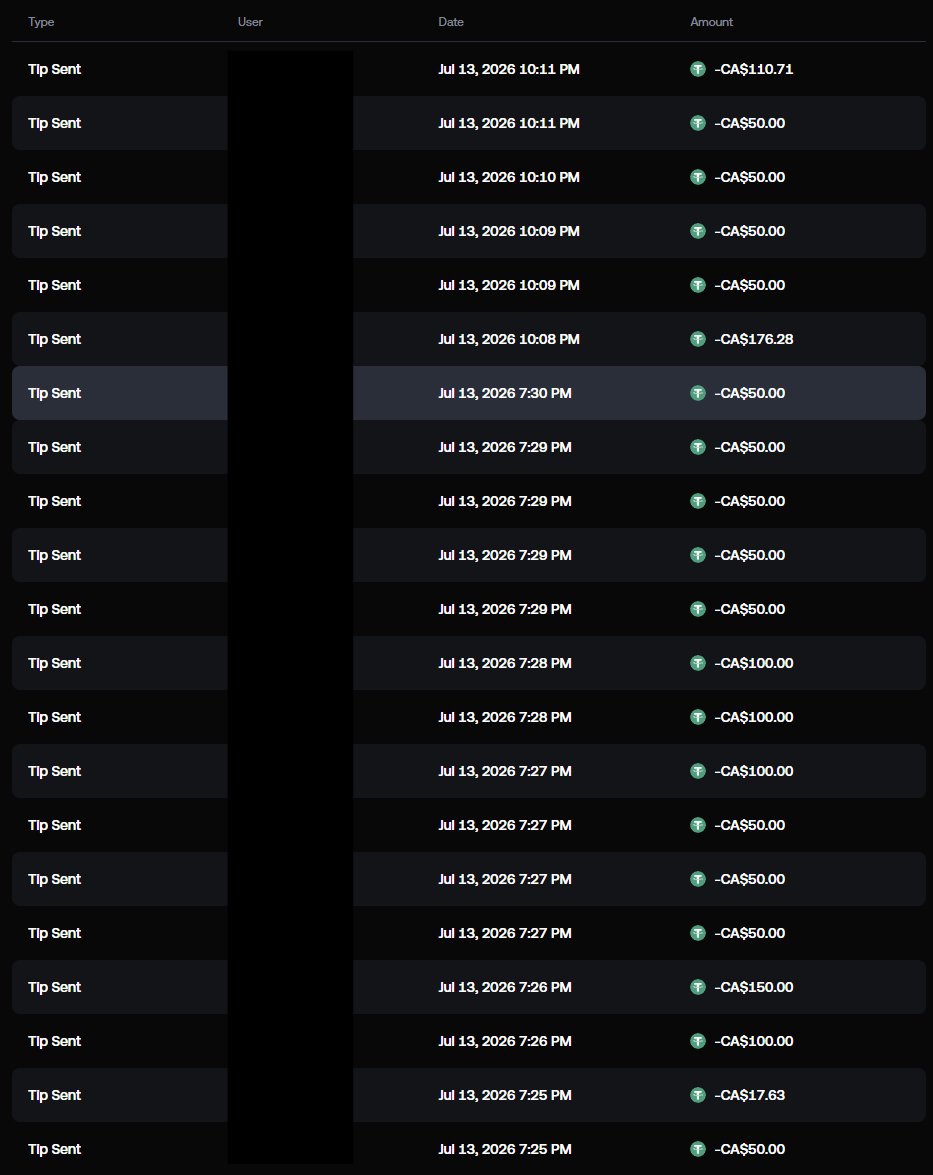The width and height of the screenshot is (933, 1175).
Task: Click Tether icon beside -CA$150.00
Action: click(x=698, y=987)
